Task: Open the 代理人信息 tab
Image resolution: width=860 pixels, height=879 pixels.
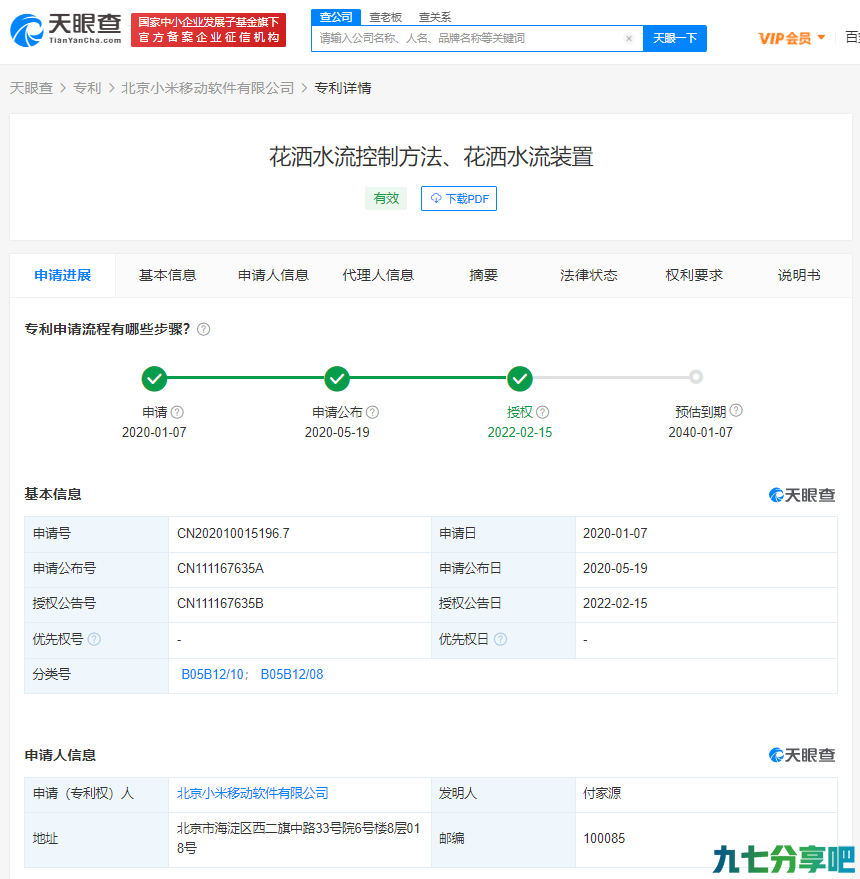Action: click(378, 275)
